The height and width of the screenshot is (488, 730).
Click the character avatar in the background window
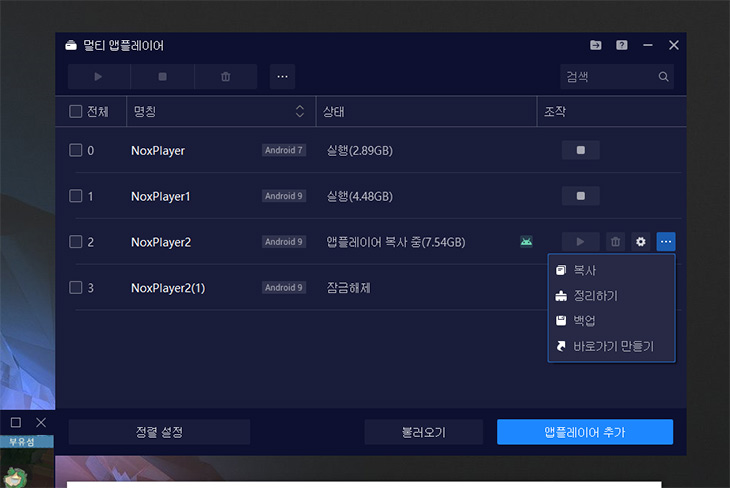[x=15, y=477]
